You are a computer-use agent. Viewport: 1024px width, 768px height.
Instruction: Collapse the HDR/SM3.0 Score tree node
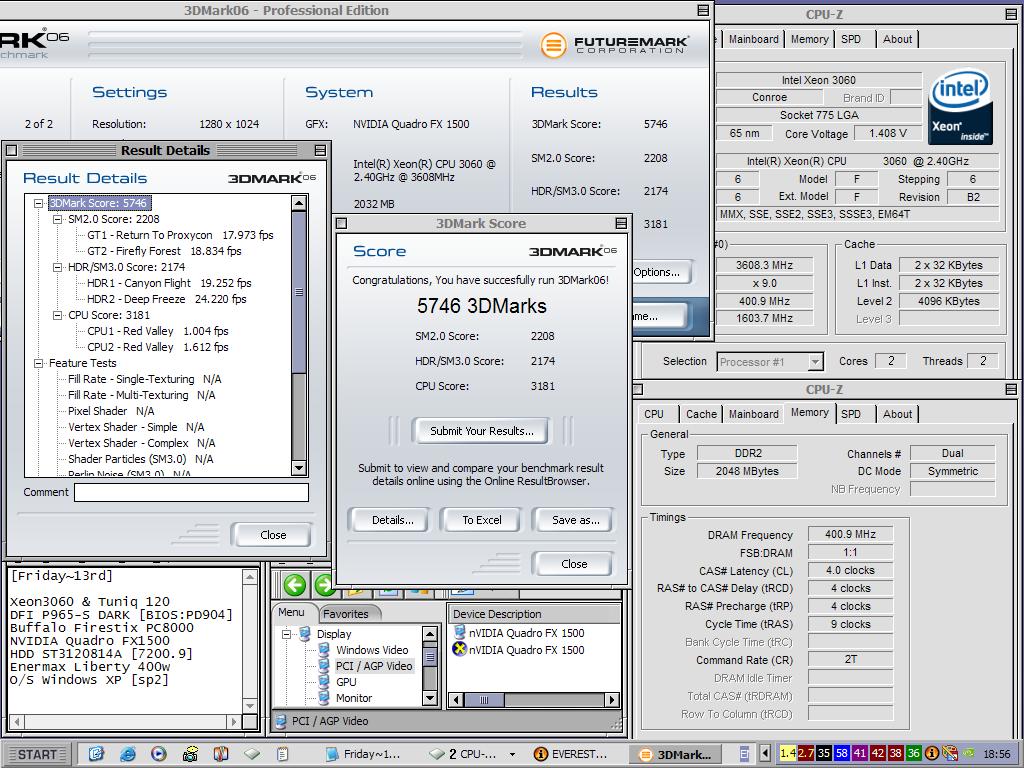pyautogui.click(x=57, y=267)
